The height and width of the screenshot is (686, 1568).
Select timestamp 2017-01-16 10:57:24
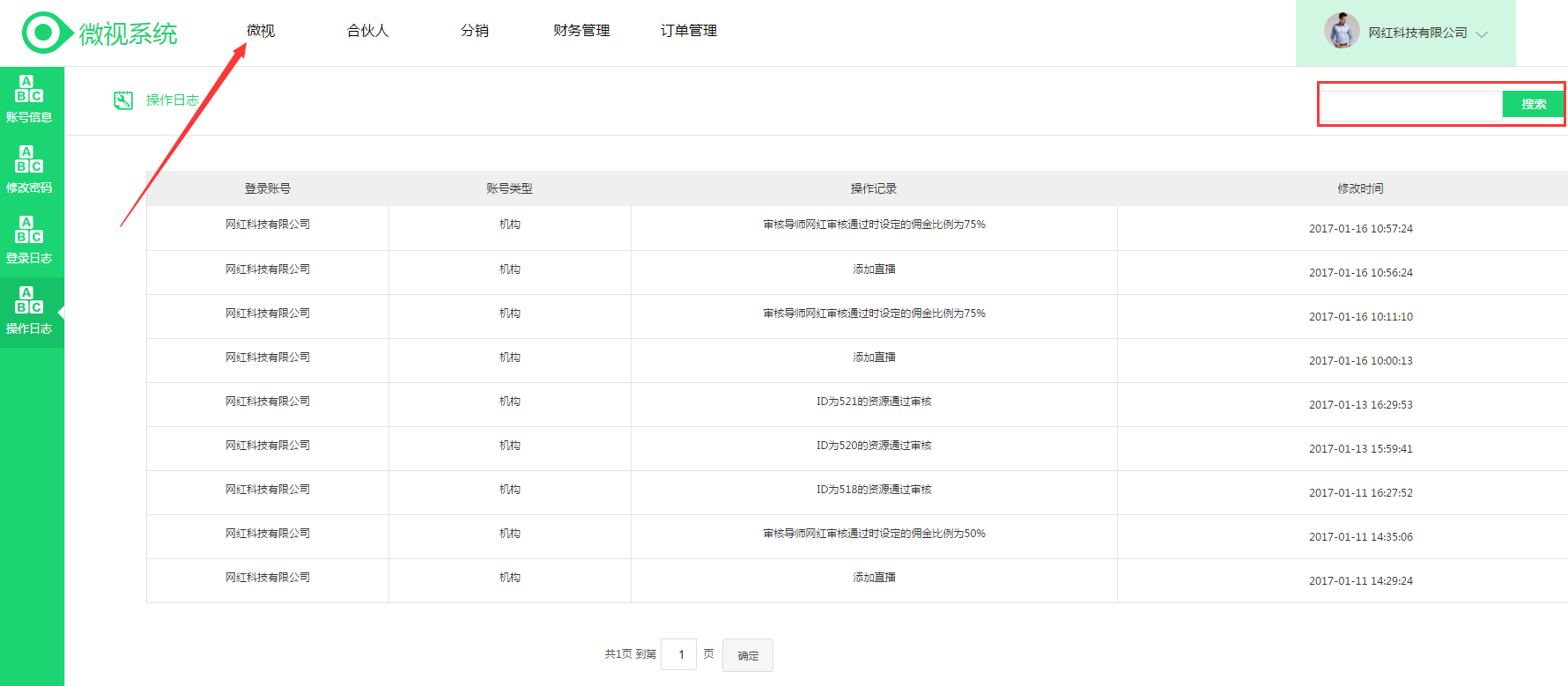[1360, 228]
